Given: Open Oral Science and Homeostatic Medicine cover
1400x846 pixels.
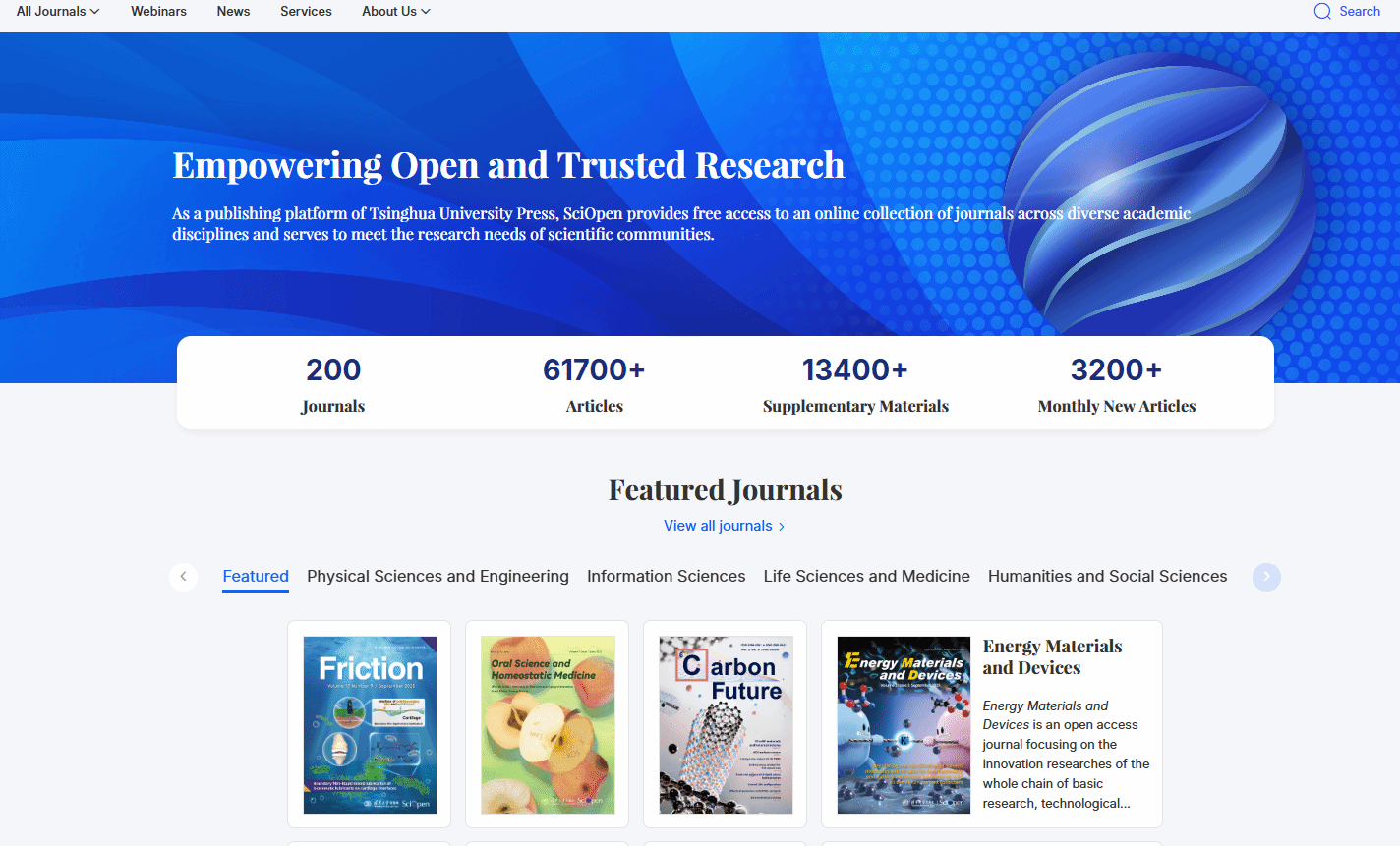Looking at the screenshot, I should (548, 724).
